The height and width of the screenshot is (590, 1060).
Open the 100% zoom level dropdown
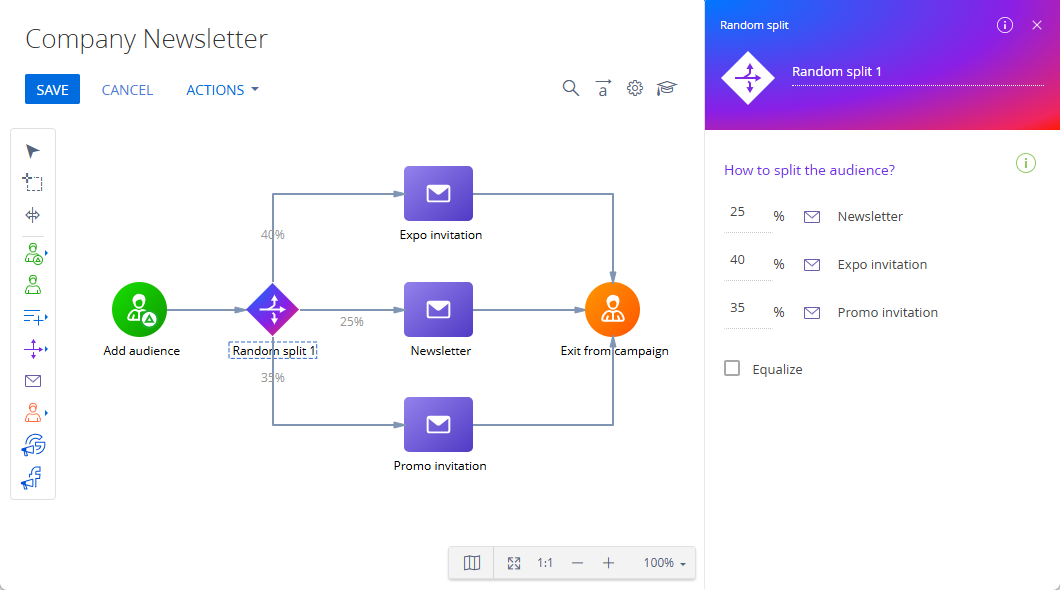(x=665, y=563)
